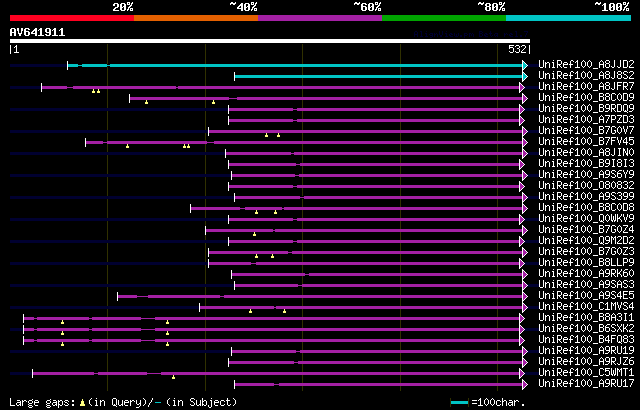Screen dimensions: 640x410
Task: Select the UniRef100_A9SAS3 label
Action: (586, 284)
